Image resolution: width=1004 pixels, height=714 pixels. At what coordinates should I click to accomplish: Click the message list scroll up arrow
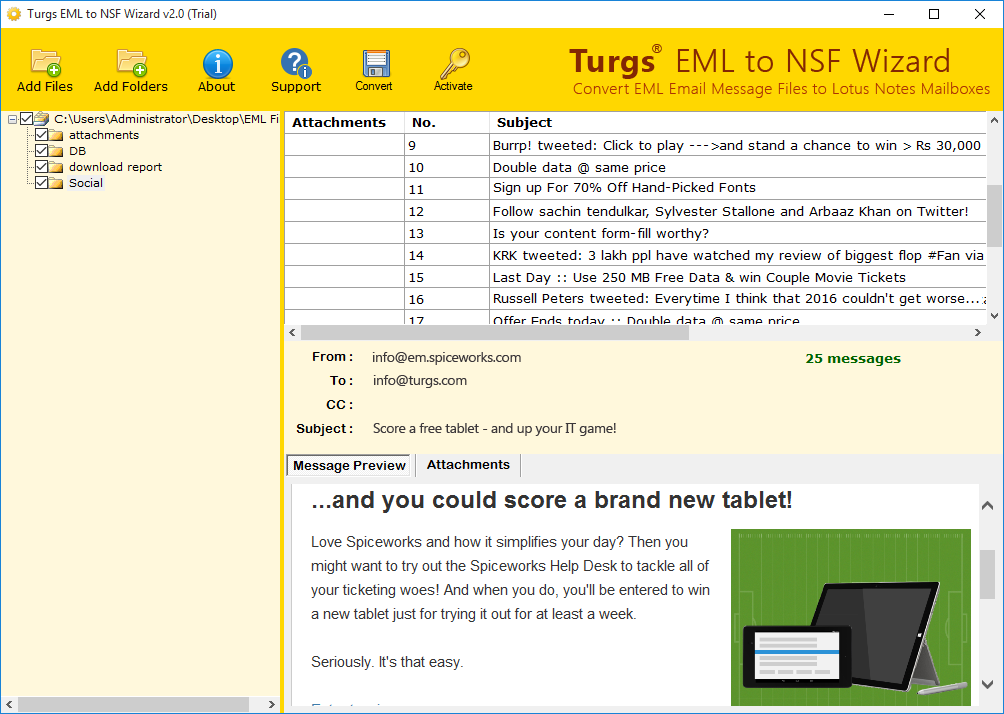click(x=994, y=120)
